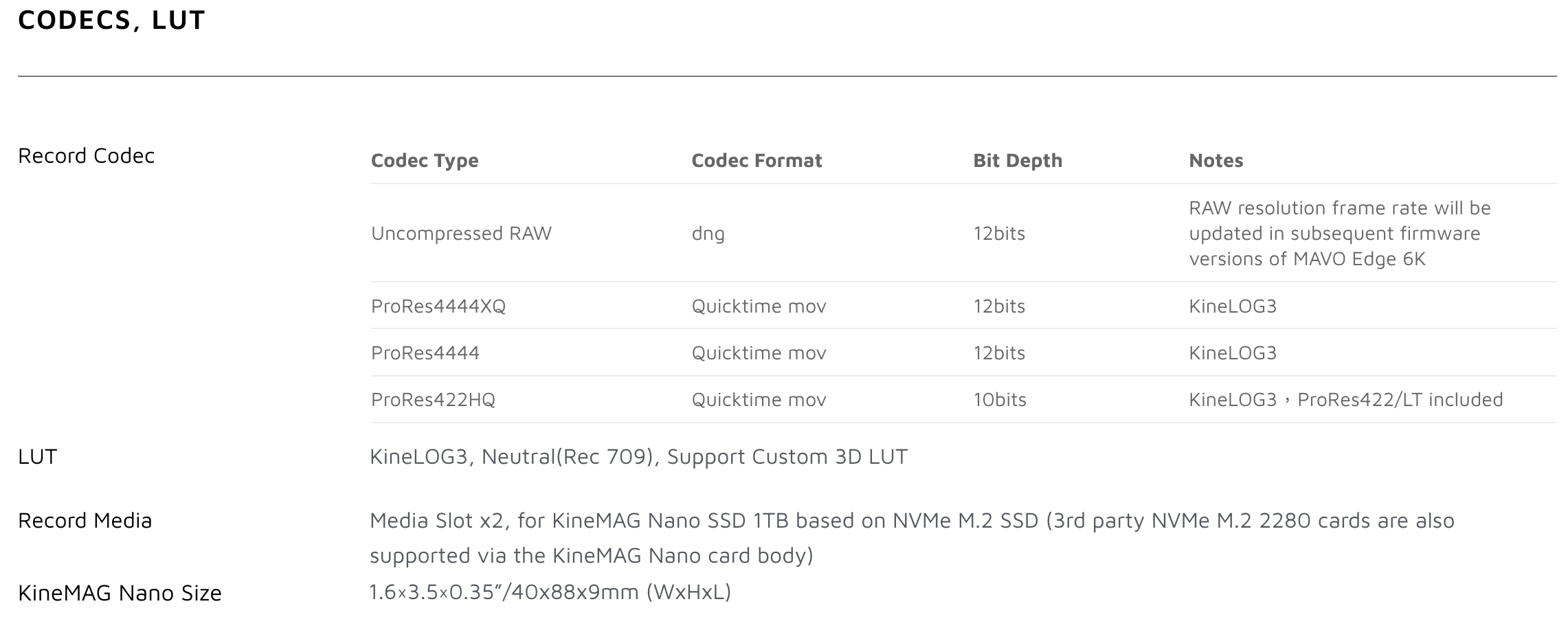Click the Bit Depth column header

tap(1018, 160)
